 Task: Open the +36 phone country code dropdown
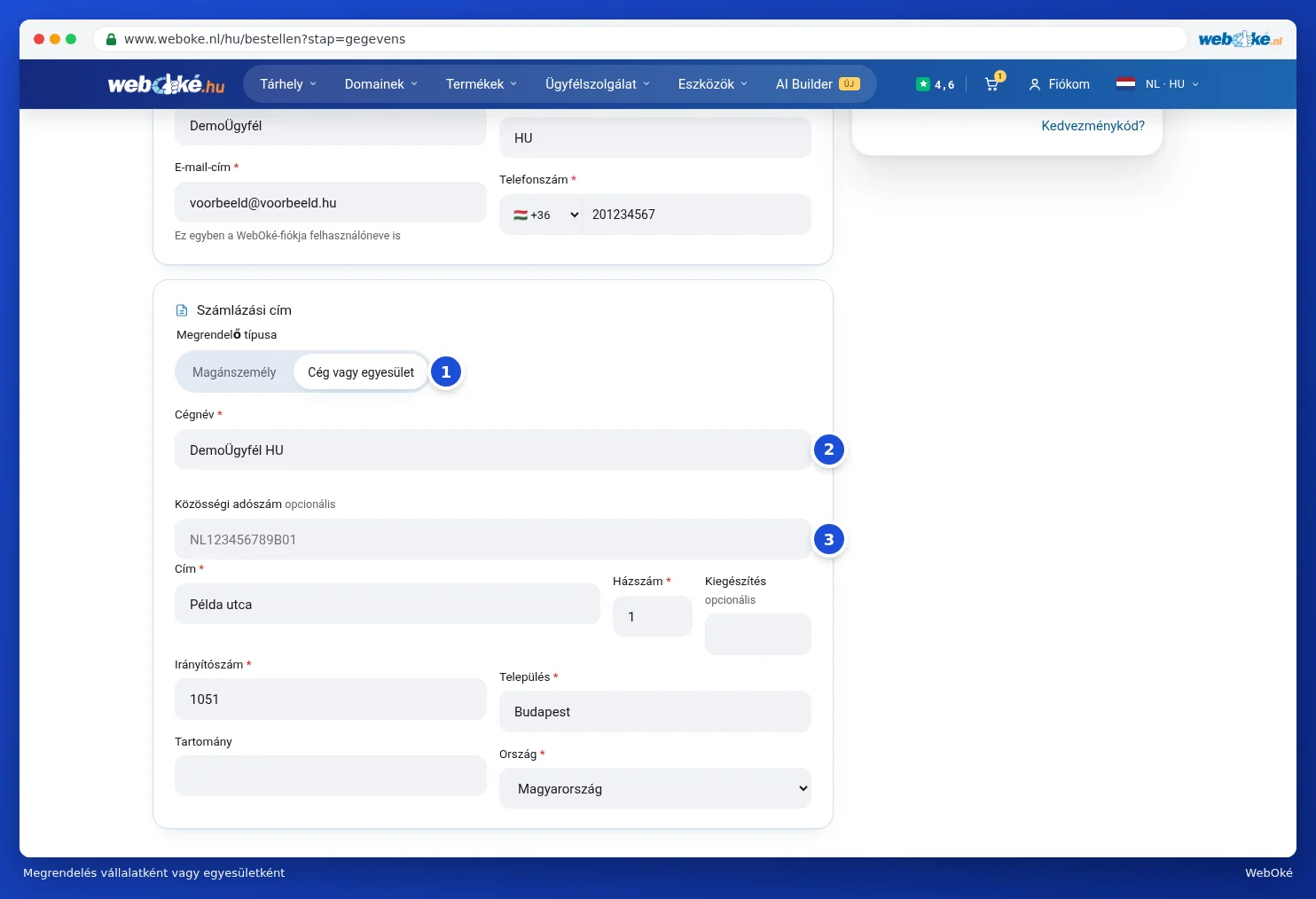click(x=544, y=215)
